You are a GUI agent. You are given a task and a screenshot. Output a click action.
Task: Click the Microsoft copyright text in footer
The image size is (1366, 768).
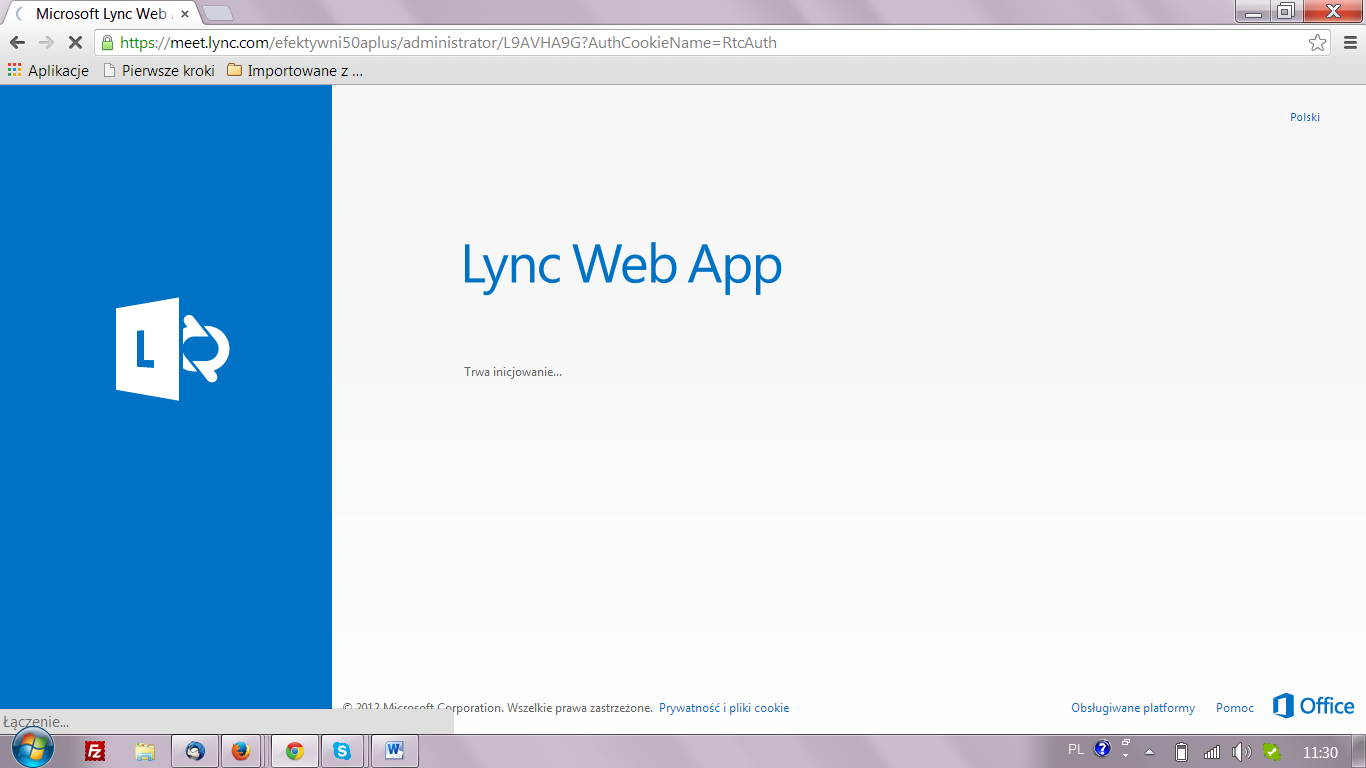(x=497, y=708)
